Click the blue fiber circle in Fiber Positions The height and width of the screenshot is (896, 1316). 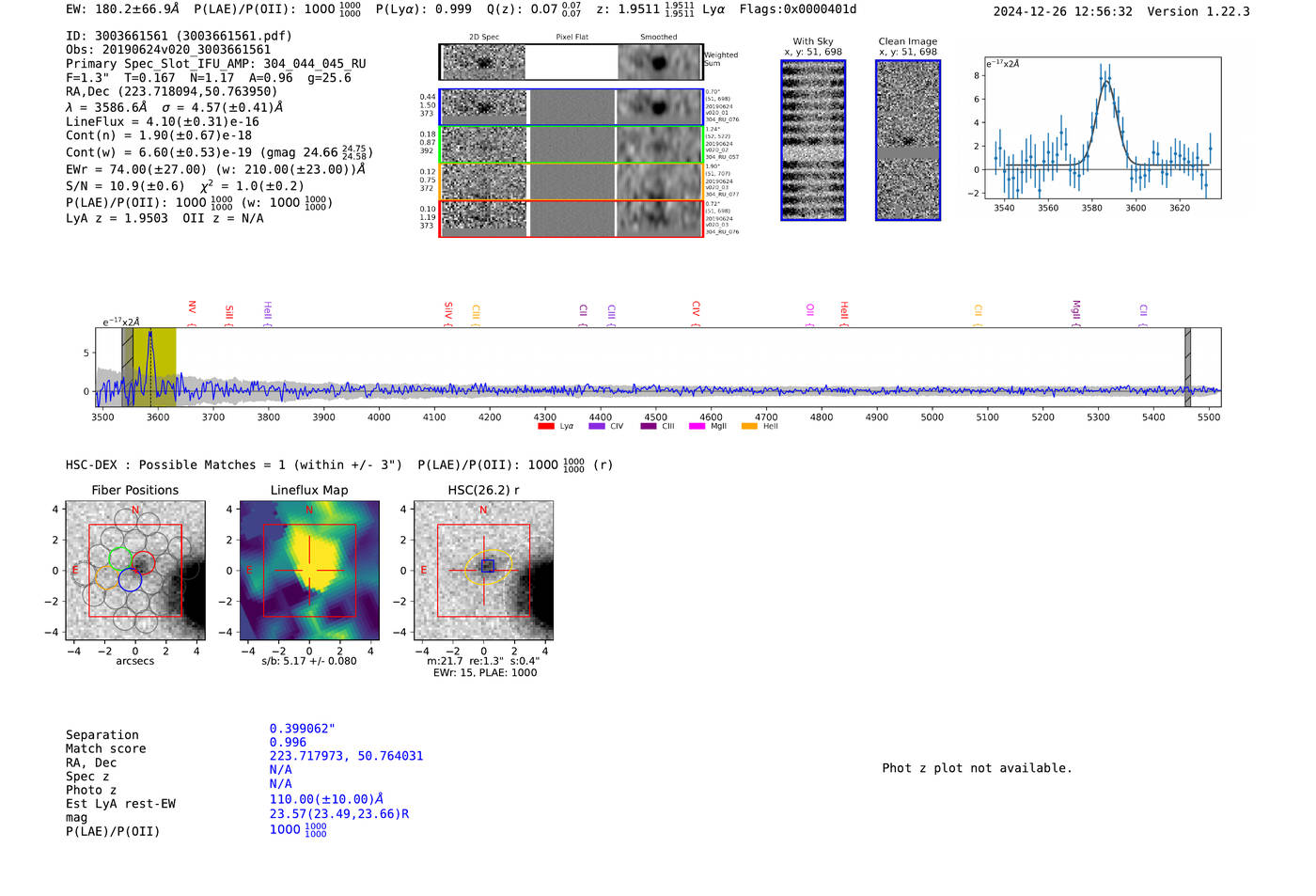point(130,580)
